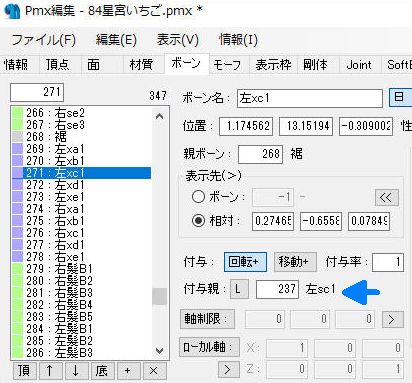Move bone to top with 頂 button
Viewport: 412px width, 383px height.
pyautogui.click(x=24, y=371)
